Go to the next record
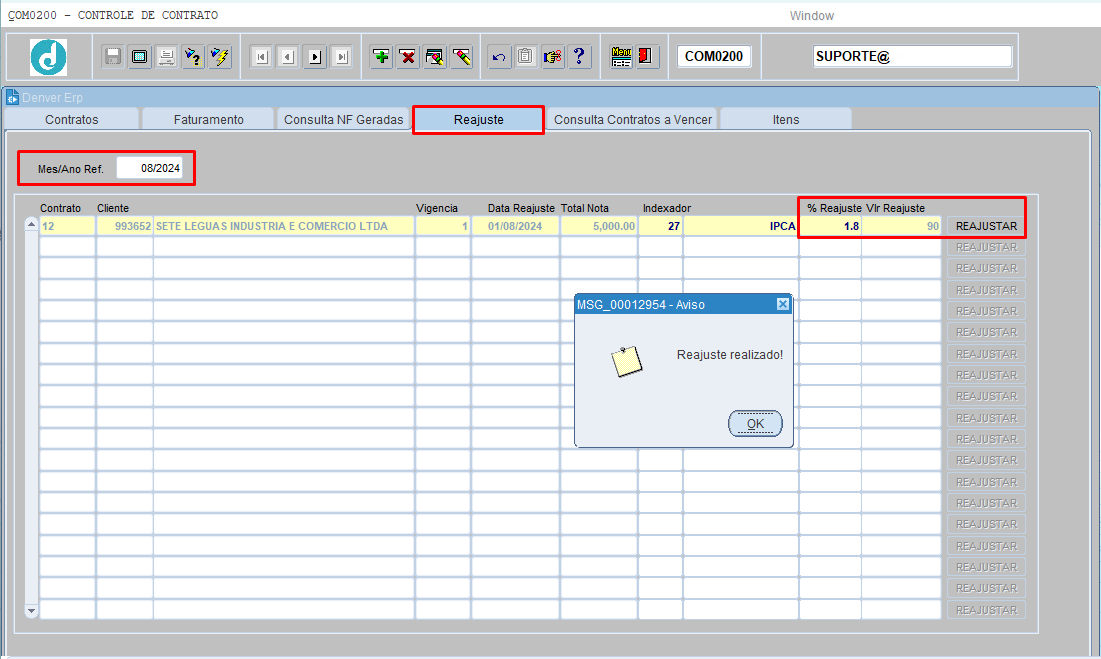This screenshot has height=659, width=1101. (x=315, y=57)
